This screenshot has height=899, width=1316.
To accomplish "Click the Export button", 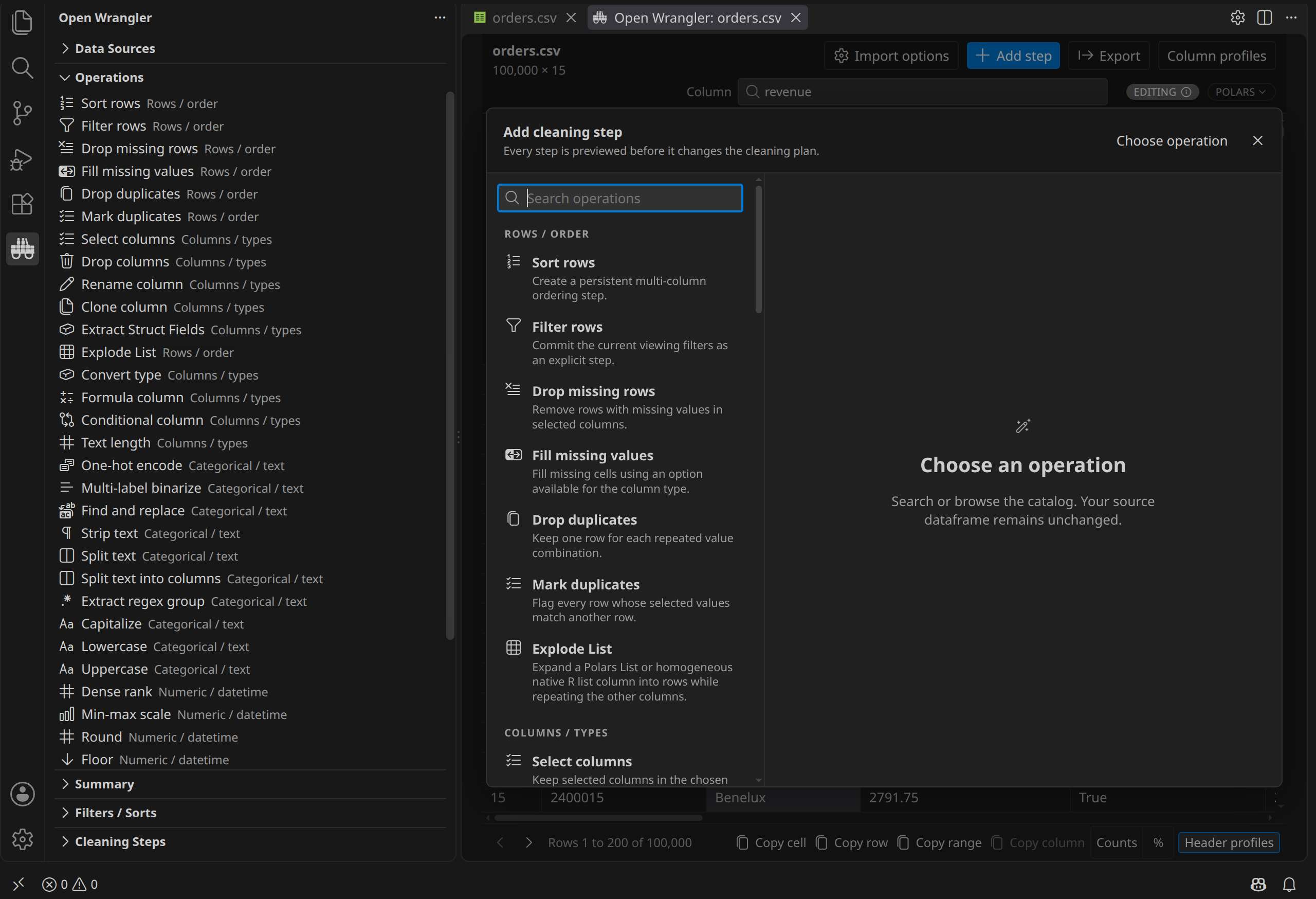I will 1109,56.
